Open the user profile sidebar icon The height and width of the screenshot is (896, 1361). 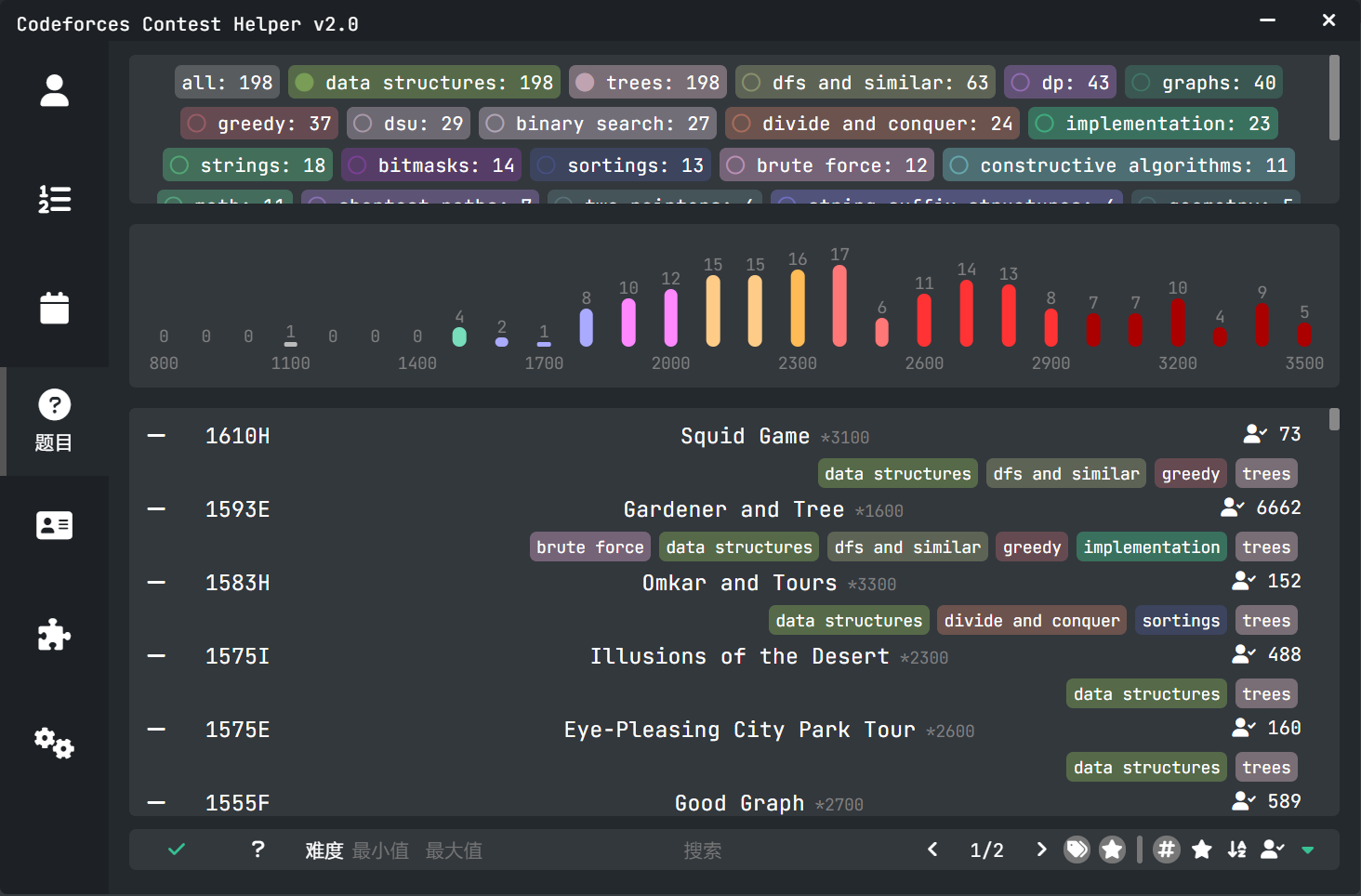coord(54,91)
